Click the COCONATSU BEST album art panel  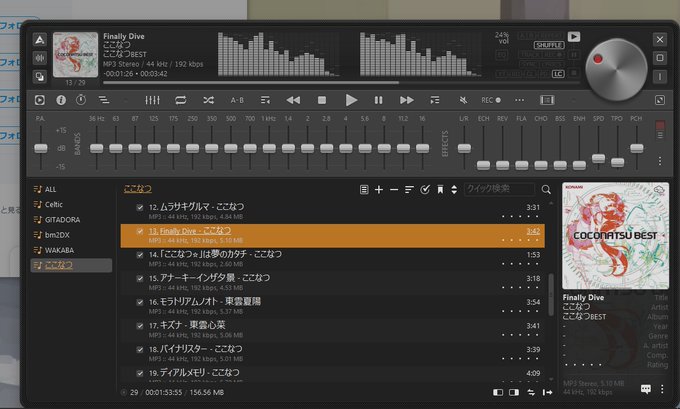[x=615, y=236]
